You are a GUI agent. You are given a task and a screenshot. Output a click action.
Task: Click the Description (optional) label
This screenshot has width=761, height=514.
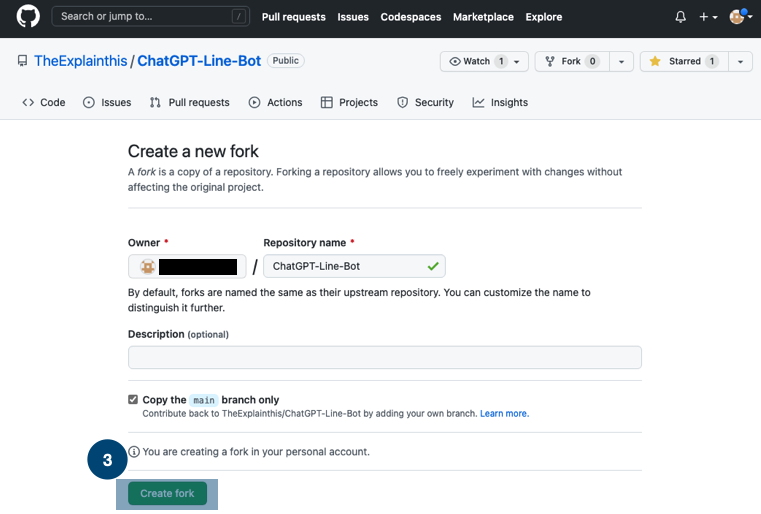pyautogui.click(x=178, y=334)
